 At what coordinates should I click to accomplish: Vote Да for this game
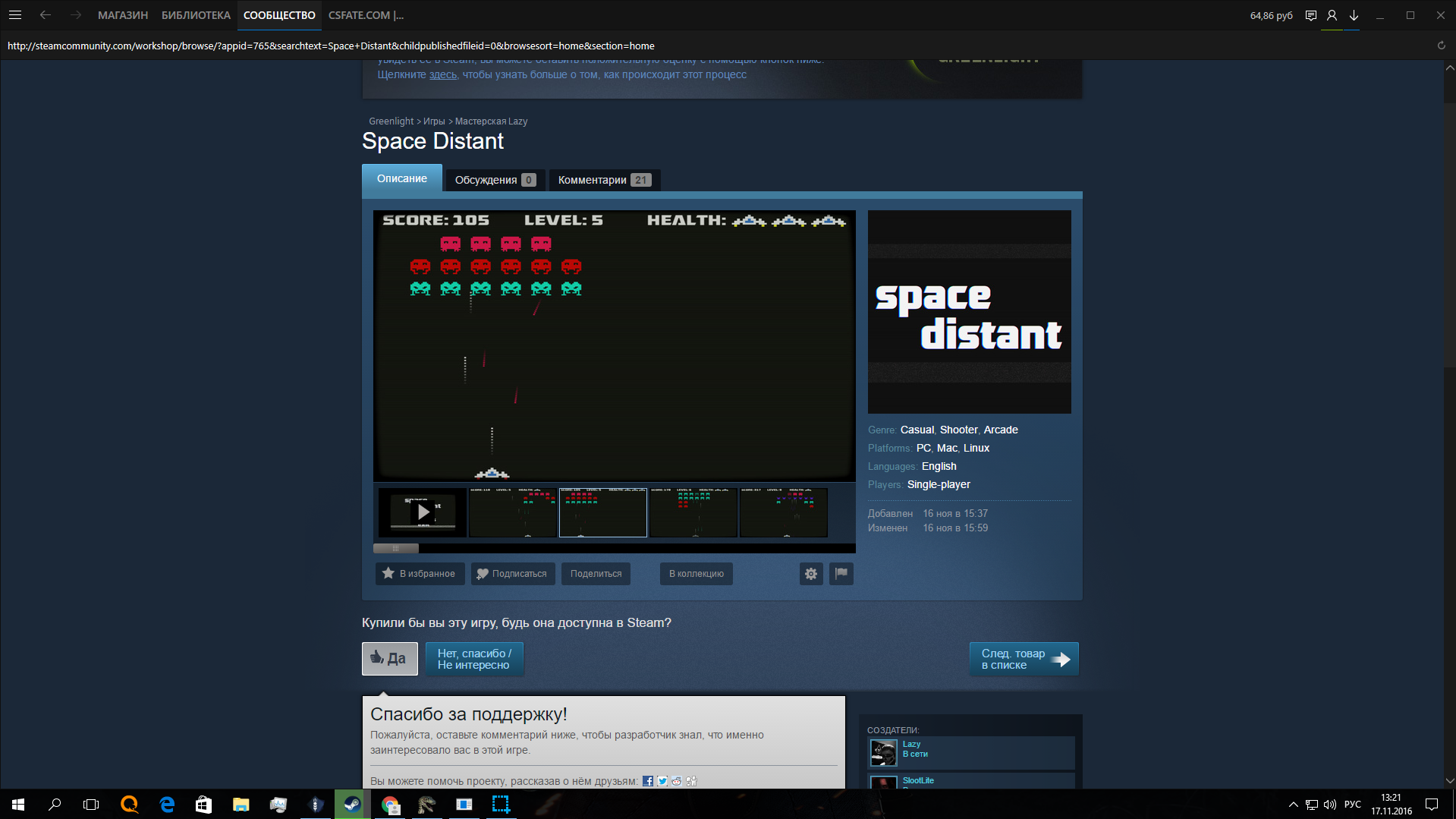pos(390,659)
